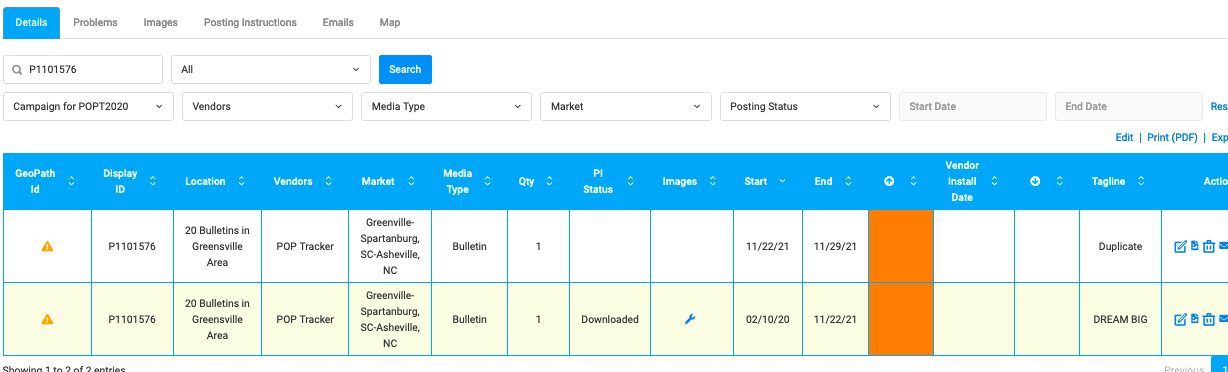
Task: Click the down-arrow circle column header icon
Action: [x=1035, y=181]
